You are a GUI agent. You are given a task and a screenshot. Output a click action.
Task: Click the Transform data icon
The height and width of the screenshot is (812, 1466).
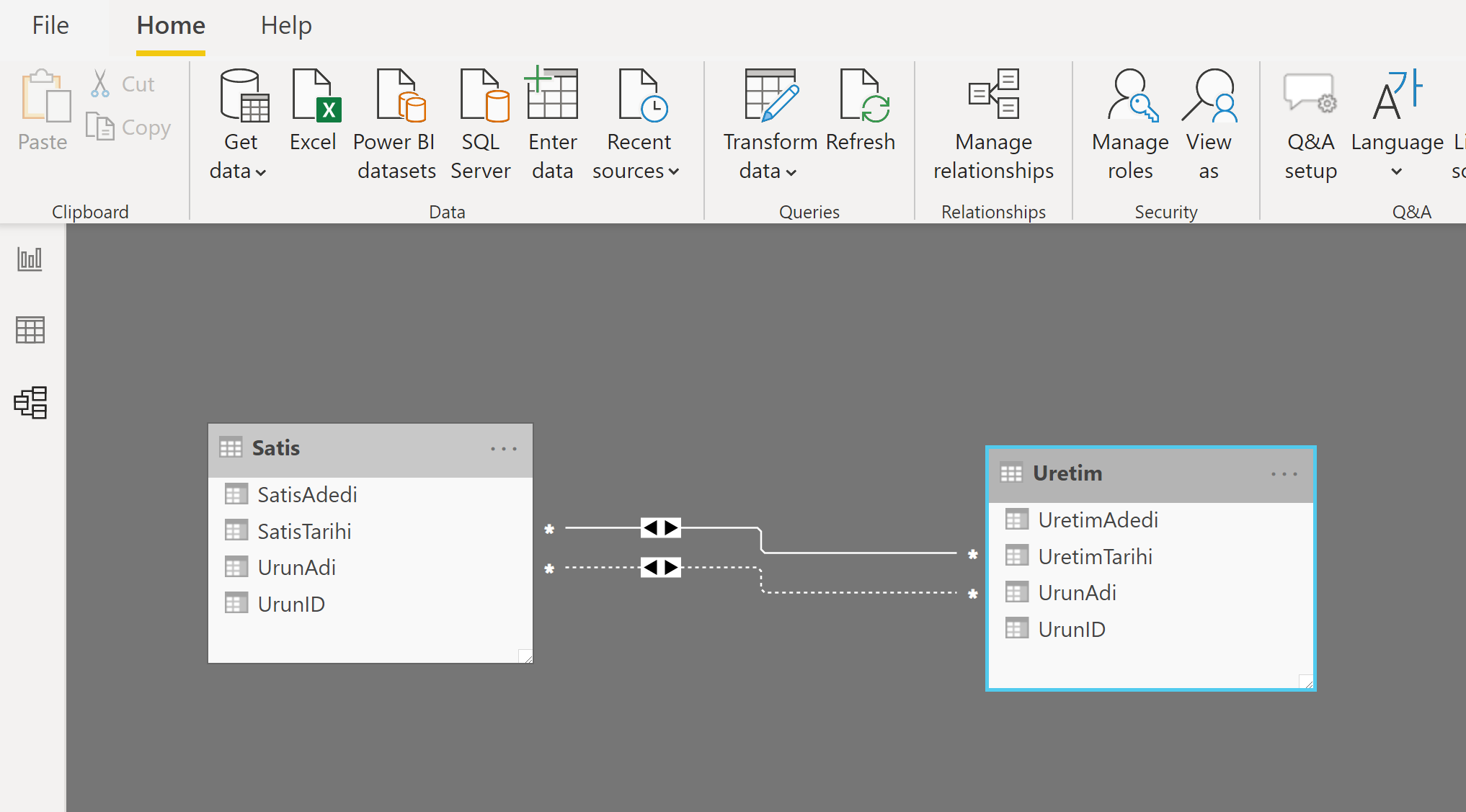pyautogui.click(x=770, y=94)
